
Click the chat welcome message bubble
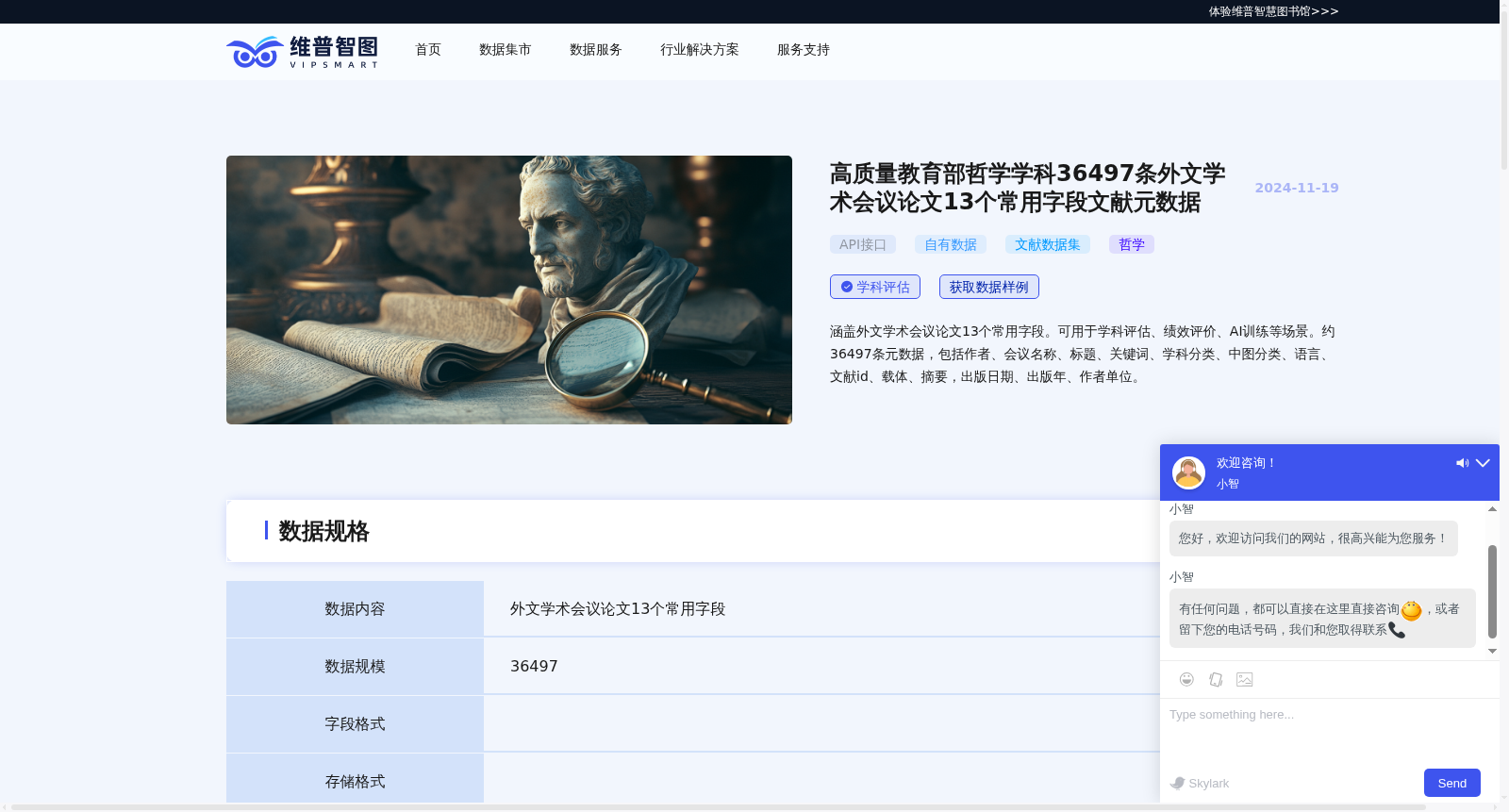click(1313, 539)
